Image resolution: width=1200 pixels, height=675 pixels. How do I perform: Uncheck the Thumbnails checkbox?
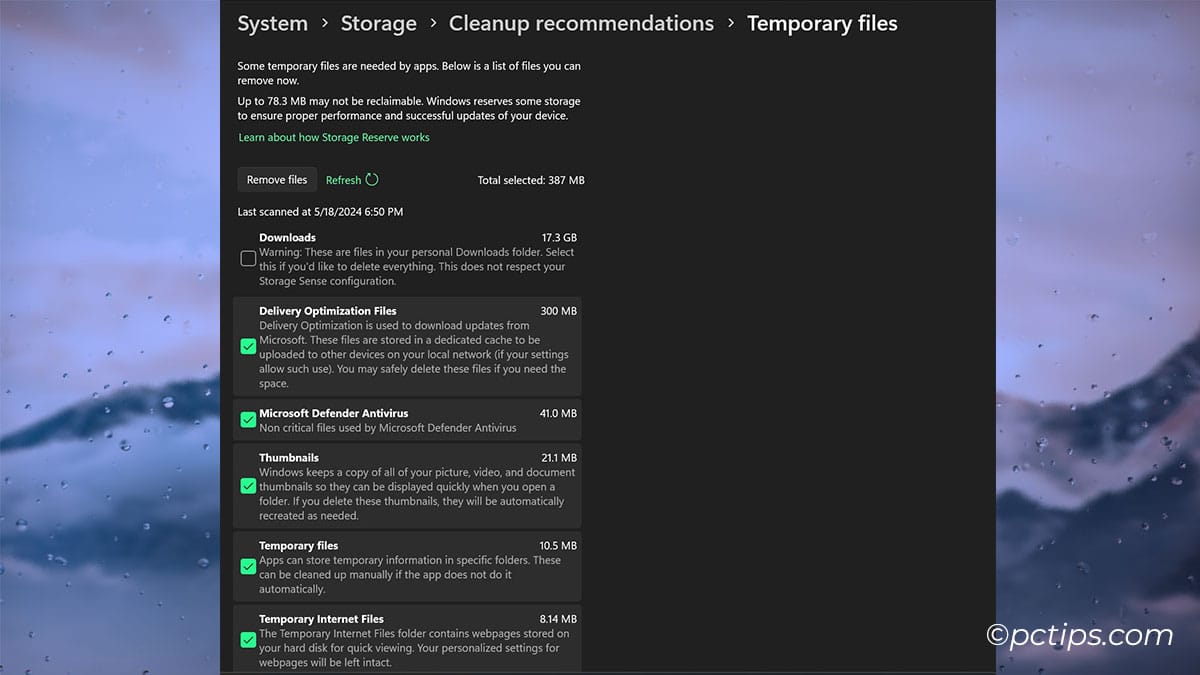tap(247, 486)
